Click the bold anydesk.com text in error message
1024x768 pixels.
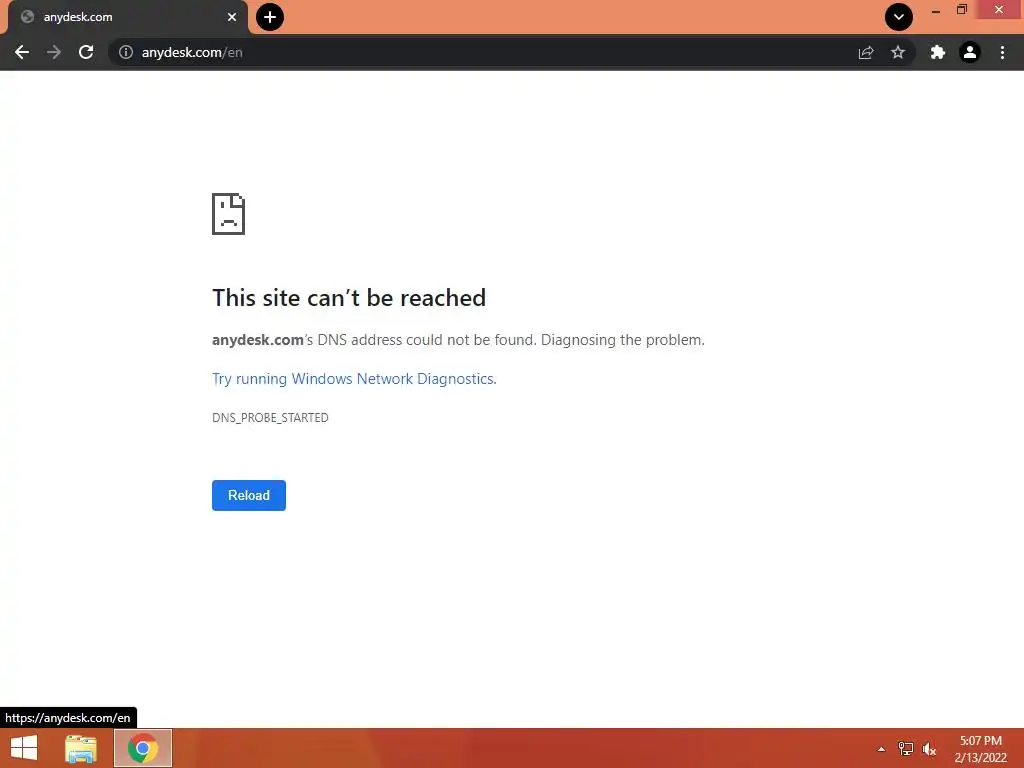coord(258,340)
